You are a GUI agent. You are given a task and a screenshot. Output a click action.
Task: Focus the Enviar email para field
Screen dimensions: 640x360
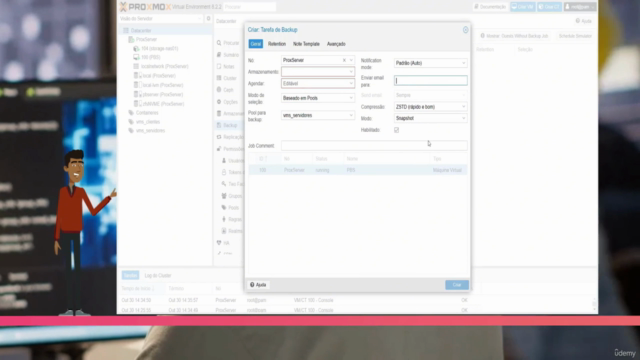[431, 81]
